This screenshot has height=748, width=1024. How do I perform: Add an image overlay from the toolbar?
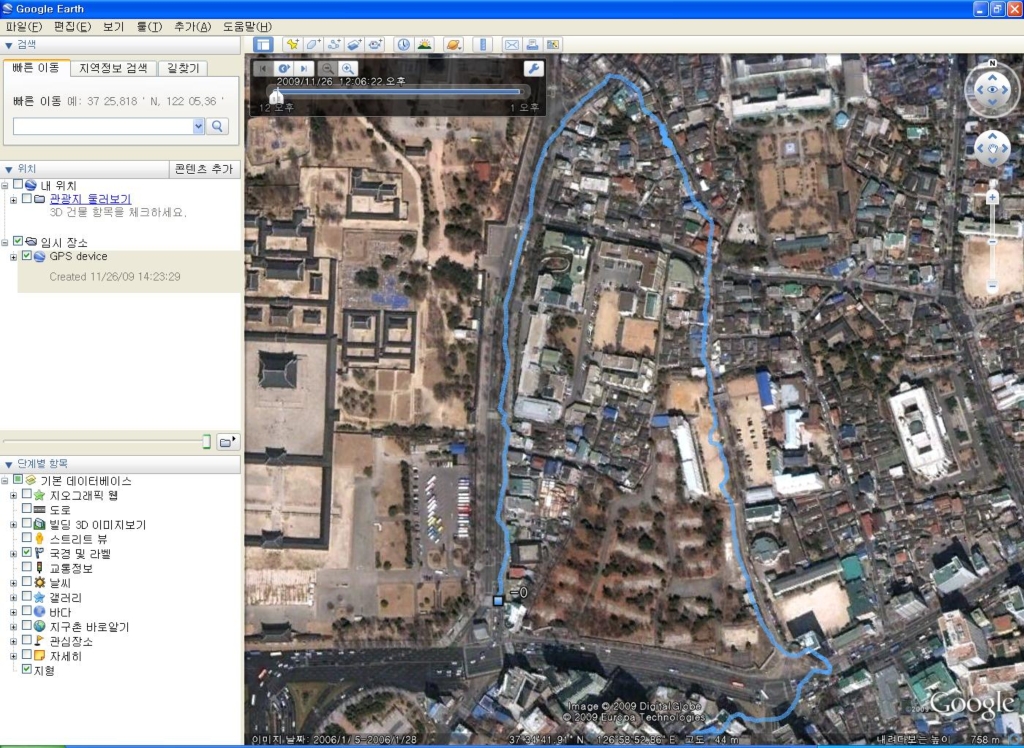(354, 44)
